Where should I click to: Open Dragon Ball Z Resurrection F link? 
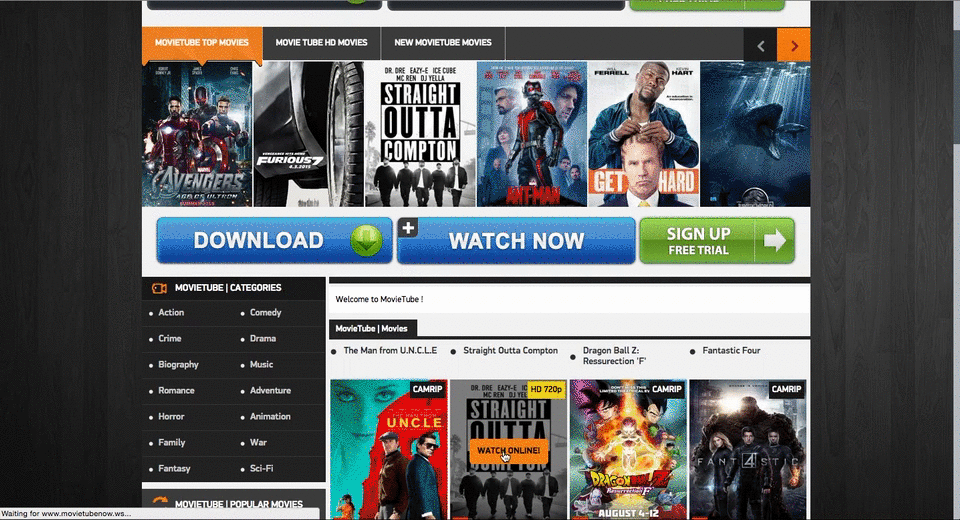point(615,356)
